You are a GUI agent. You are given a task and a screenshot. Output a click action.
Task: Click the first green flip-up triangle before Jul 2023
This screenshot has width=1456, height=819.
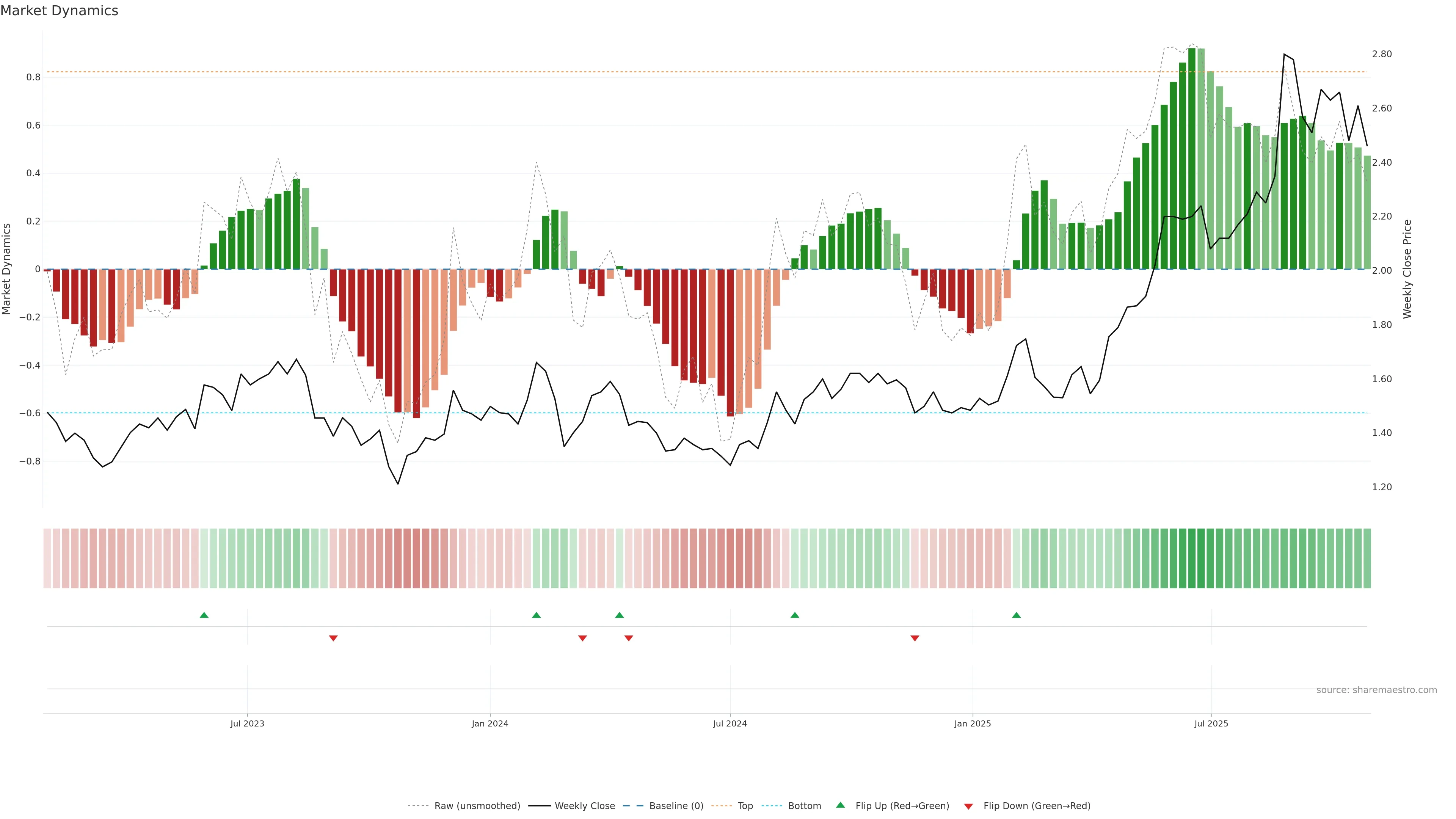click(x=204, y=615)
